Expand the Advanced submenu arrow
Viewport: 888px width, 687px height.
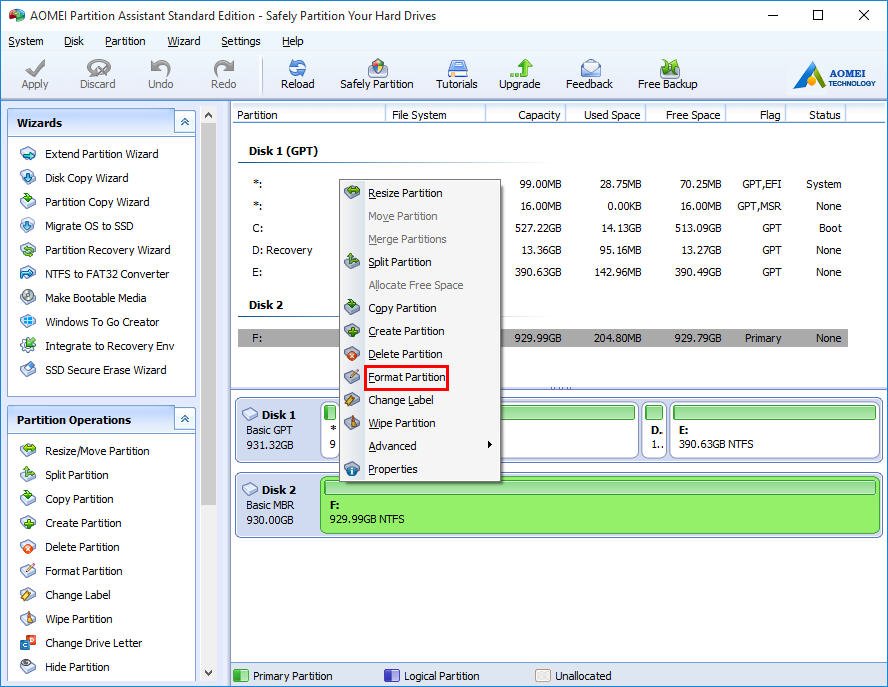(x=489, y=445)
